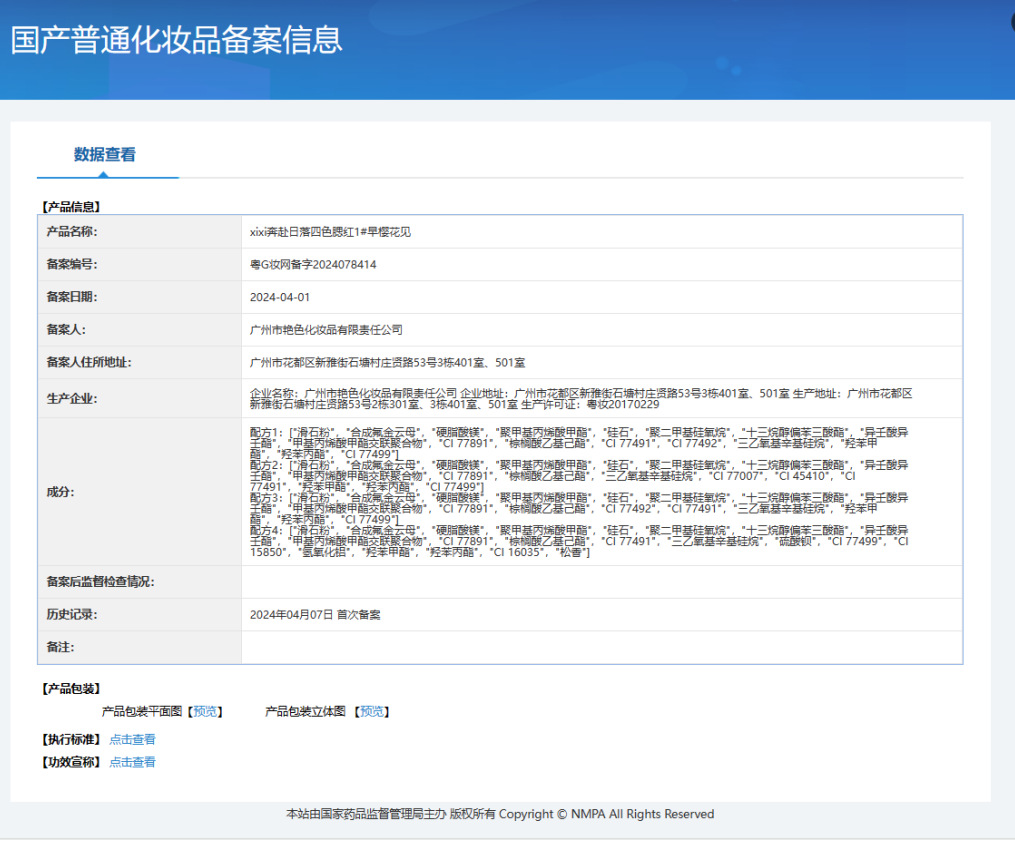Click the 备案日期 label cell

coord(140,297)
